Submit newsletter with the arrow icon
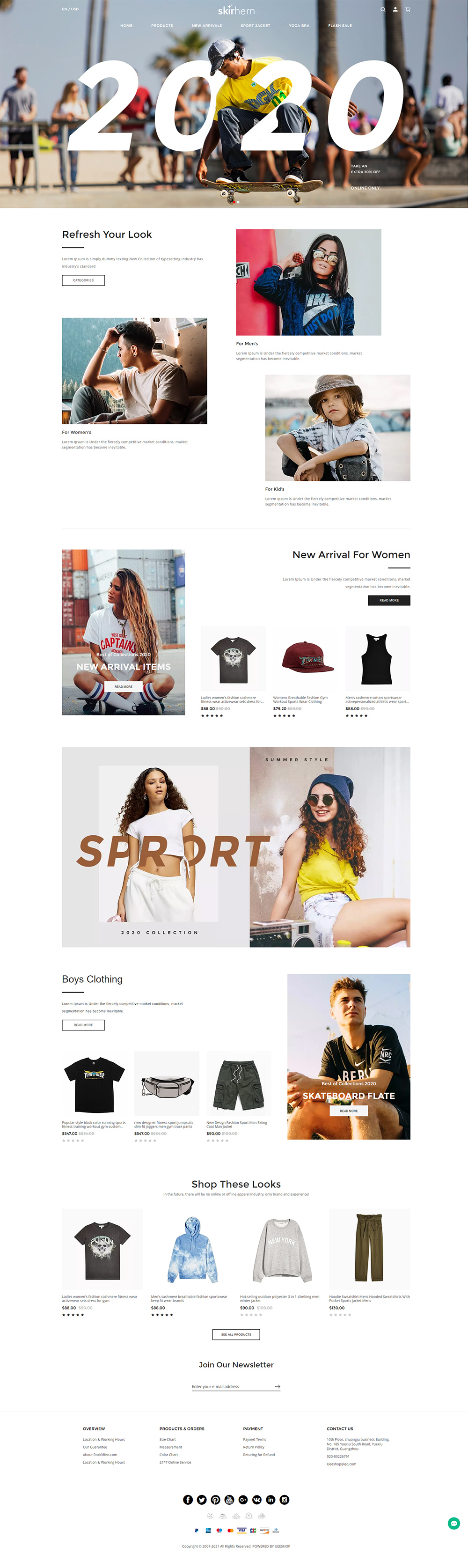 (277, 1386)
